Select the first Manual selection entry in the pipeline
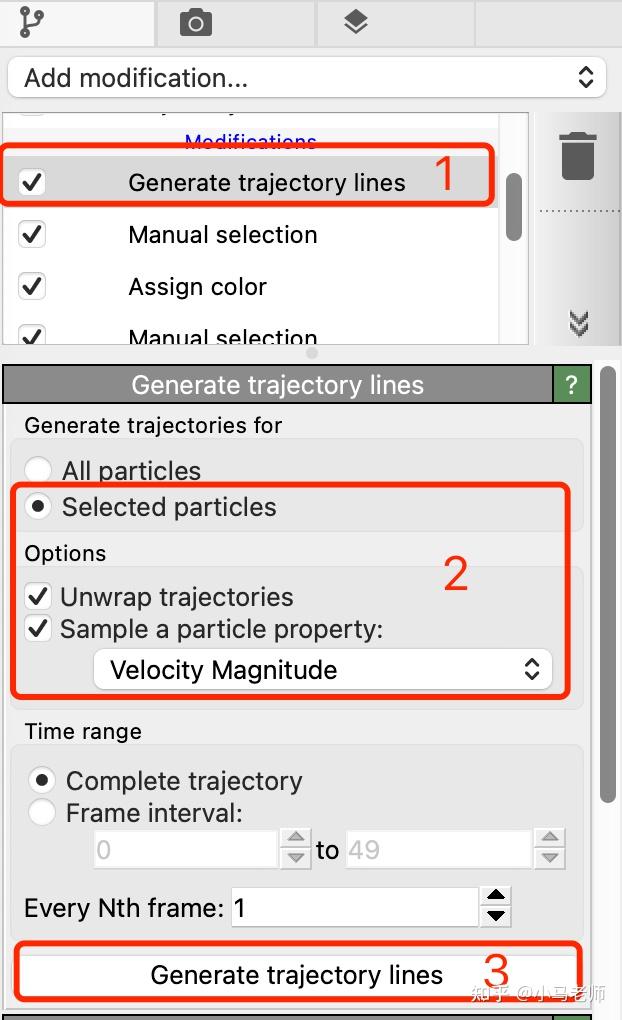Viewport: 622px width, 1020px height. (222, 235)
